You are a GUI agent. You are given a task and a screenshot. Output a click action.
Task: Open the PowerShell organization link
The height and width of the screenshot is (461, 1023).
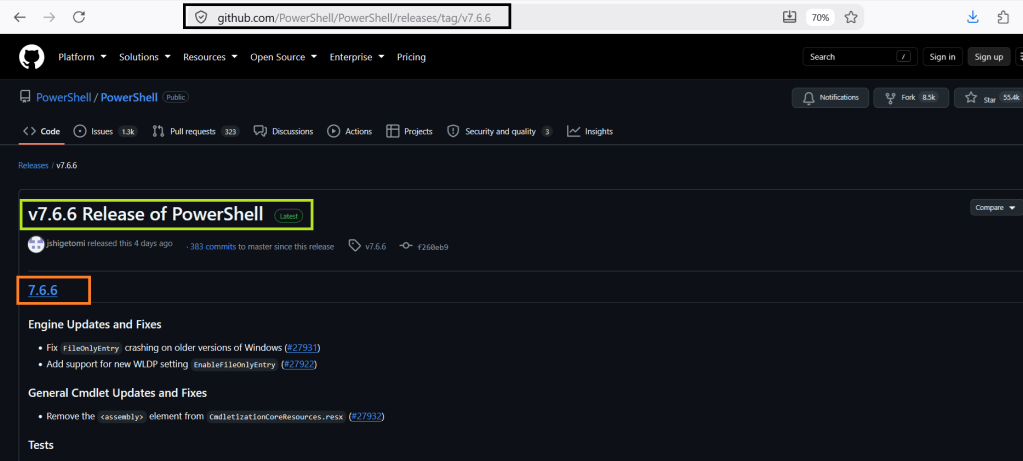click(63, 97)
